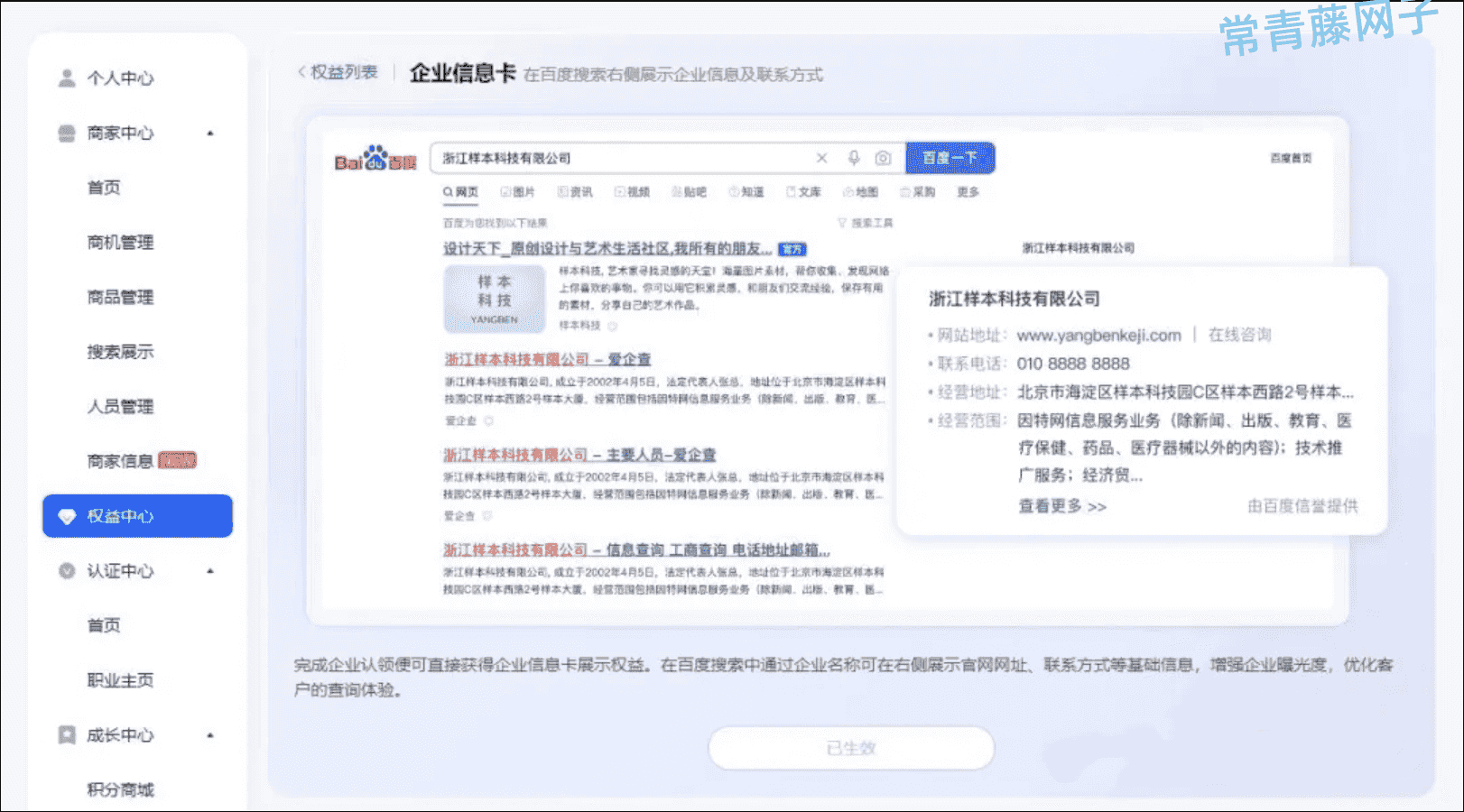This screenshot has height=812, width=1464.
Task: Select the 采购 search tab
Action: pos(918,192)
